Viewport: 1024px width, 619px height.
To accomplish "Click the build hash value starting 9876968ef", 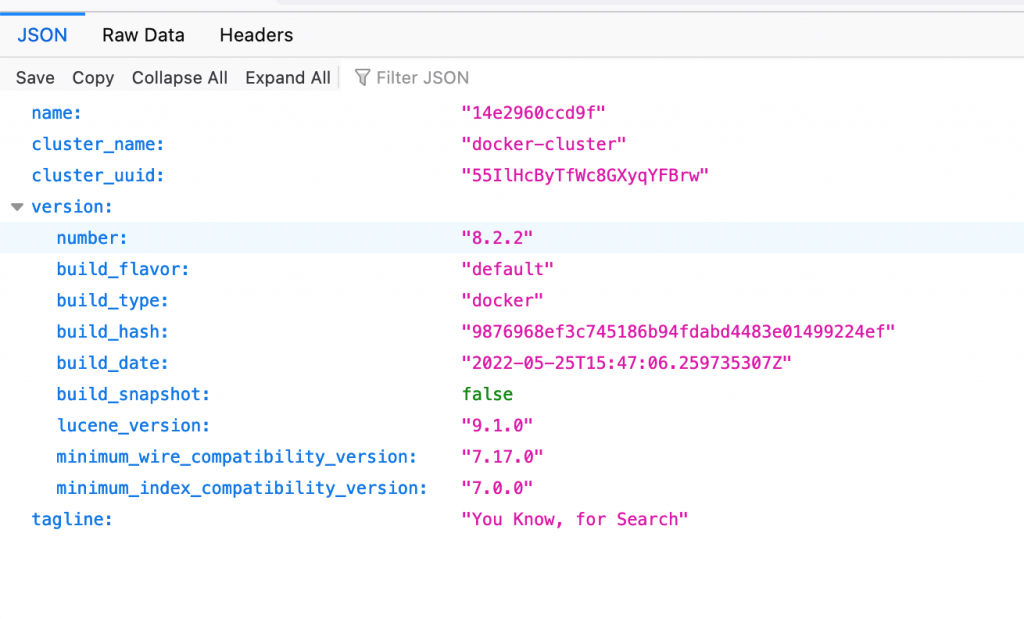I will pos(678,332).
